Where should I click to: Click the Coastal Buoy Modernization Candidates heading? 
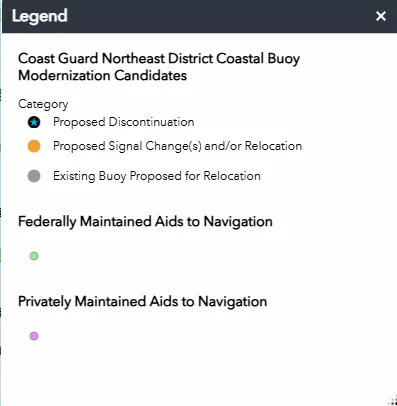[x=159, y=67]
